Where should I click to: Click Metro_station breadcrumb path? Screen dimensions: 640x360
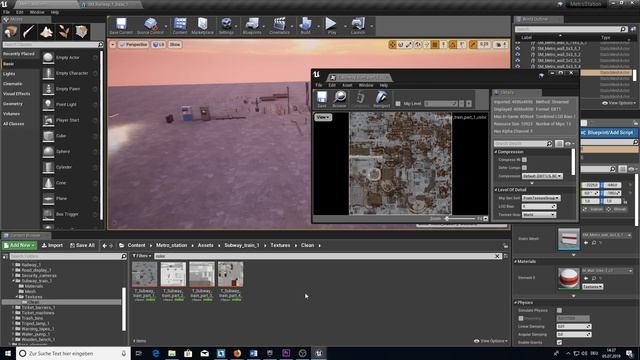coord(171,245)
